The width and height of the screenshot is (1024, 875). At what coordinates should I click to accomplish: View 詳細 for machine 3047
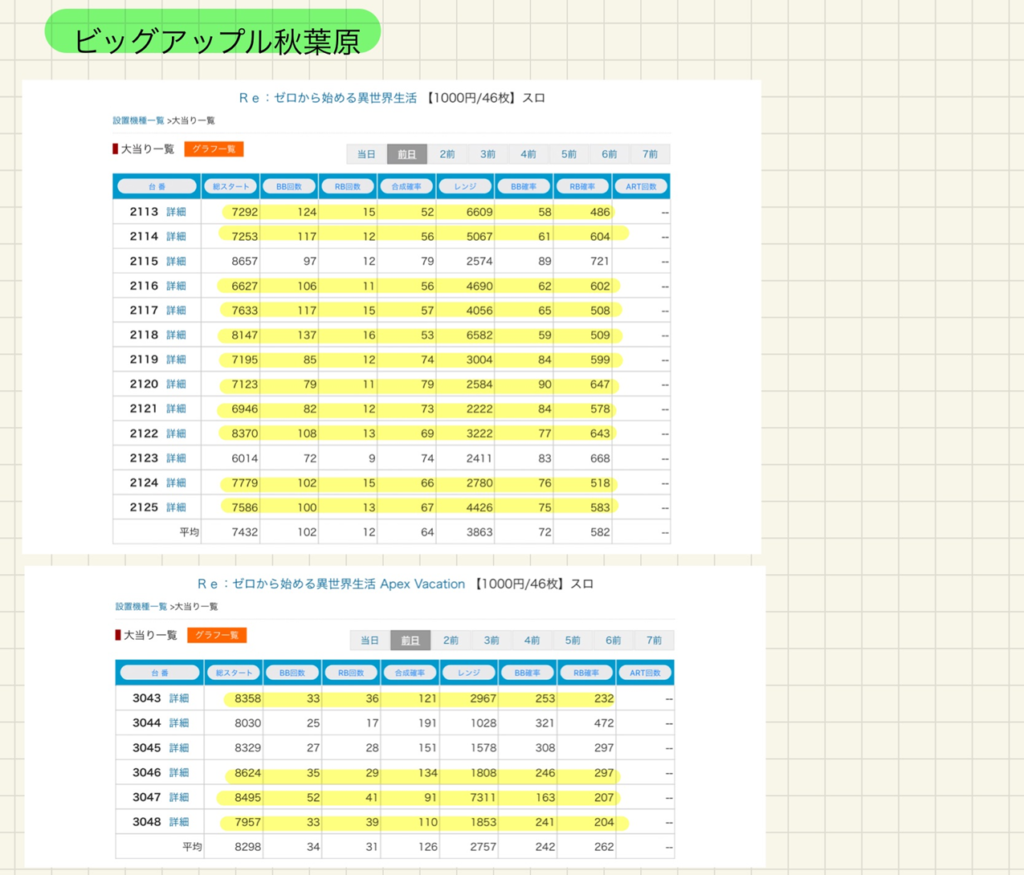point(179,797)
